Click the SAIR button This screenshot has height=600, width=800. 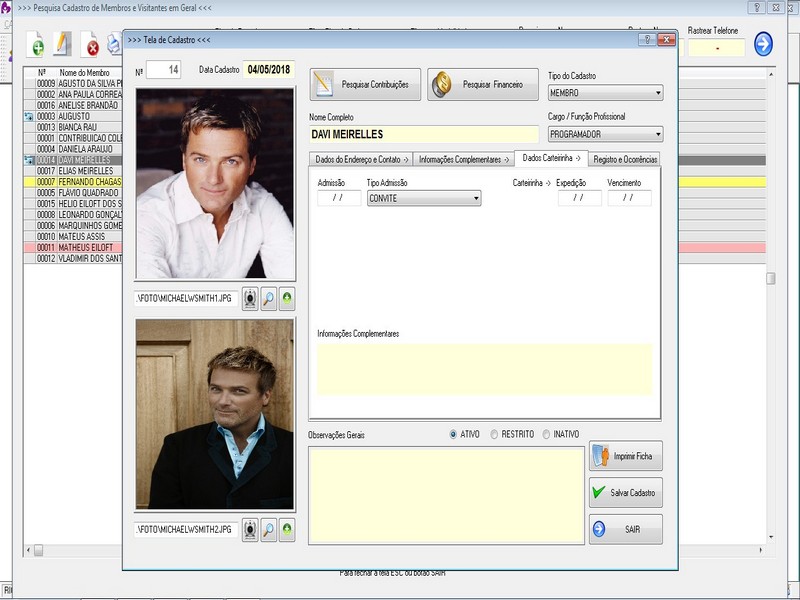(626, 530)
